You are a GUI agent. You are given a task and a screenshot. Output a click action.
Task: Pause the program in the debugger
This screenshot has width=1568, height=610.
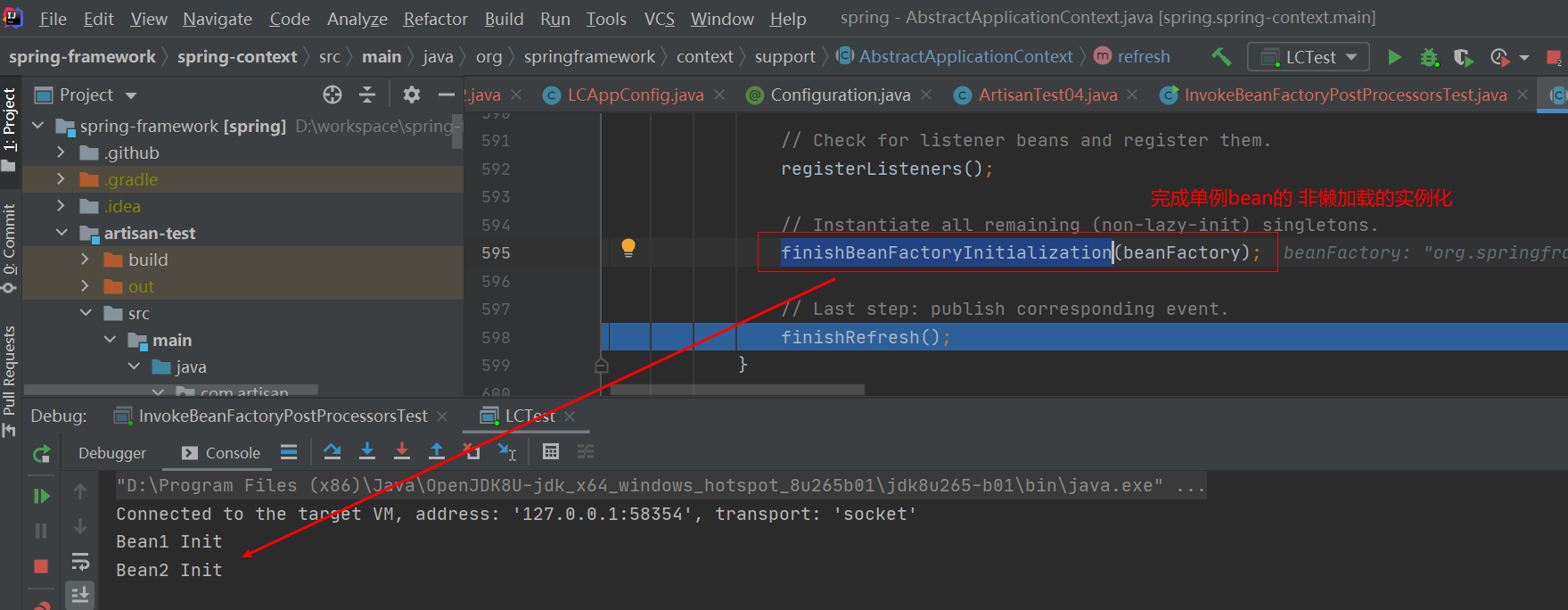pyautogui.click(x=41, y=531)
